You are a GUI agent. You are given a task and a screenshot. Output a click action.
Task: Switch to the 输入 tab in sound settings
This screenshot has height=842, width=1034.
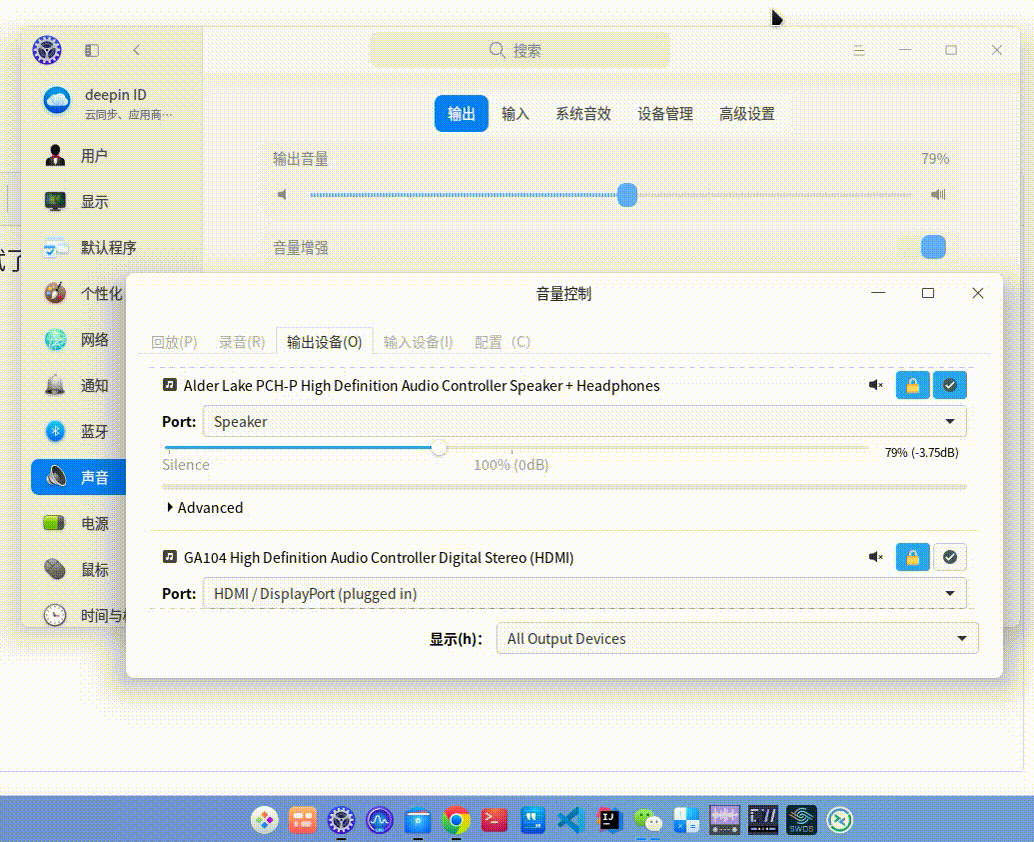515,113
